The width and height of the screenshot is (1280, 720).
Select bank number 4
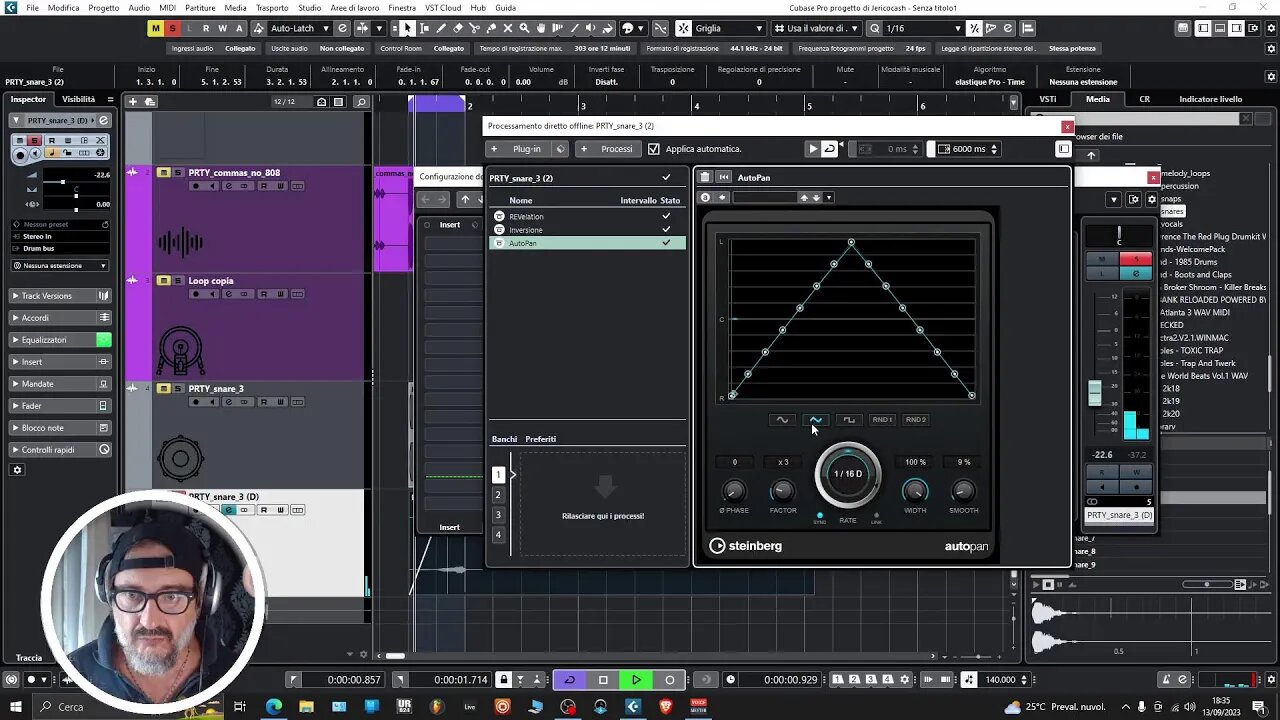[x=498, y=535]
